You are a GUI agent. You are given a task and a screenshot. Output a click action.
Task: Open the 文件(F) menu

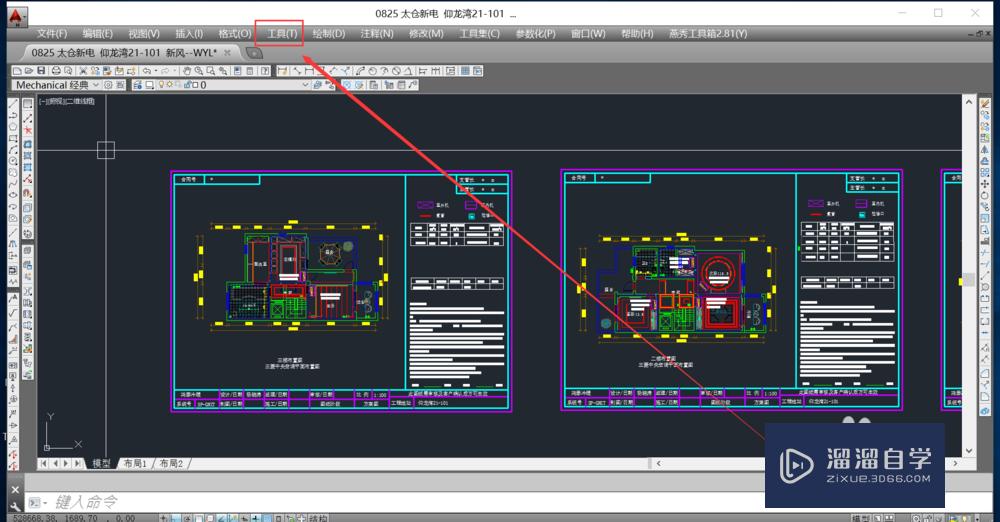coord(52,34)
